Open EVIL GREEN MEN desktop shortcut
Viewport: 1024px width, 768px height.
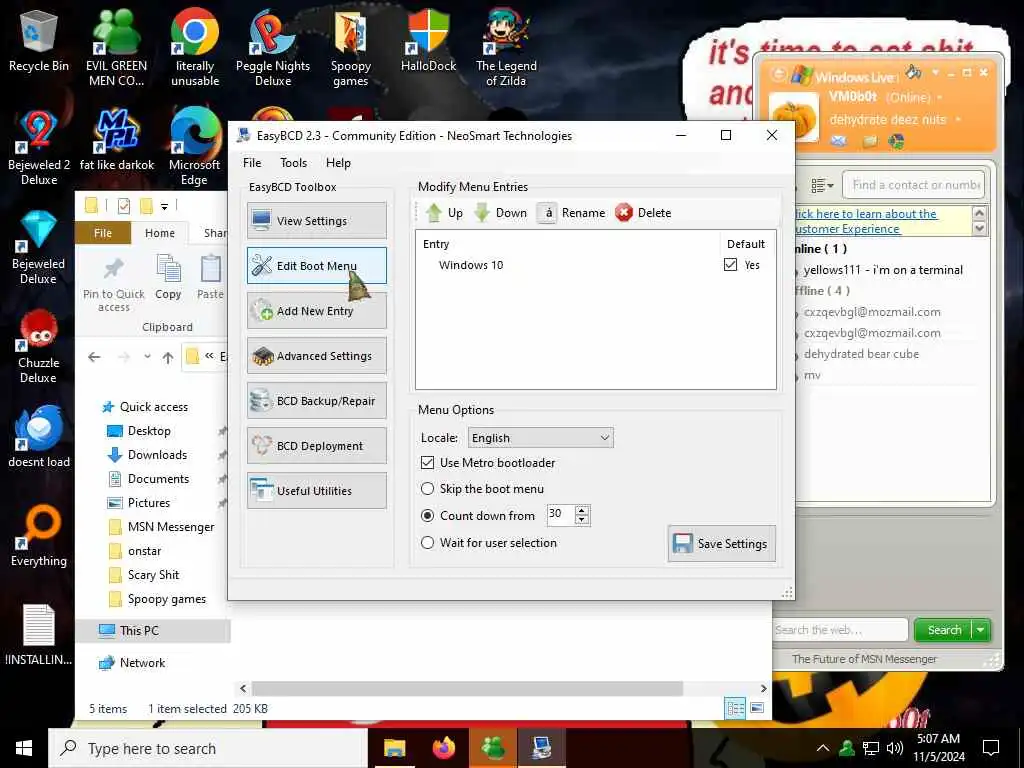[x=116, y=48]
